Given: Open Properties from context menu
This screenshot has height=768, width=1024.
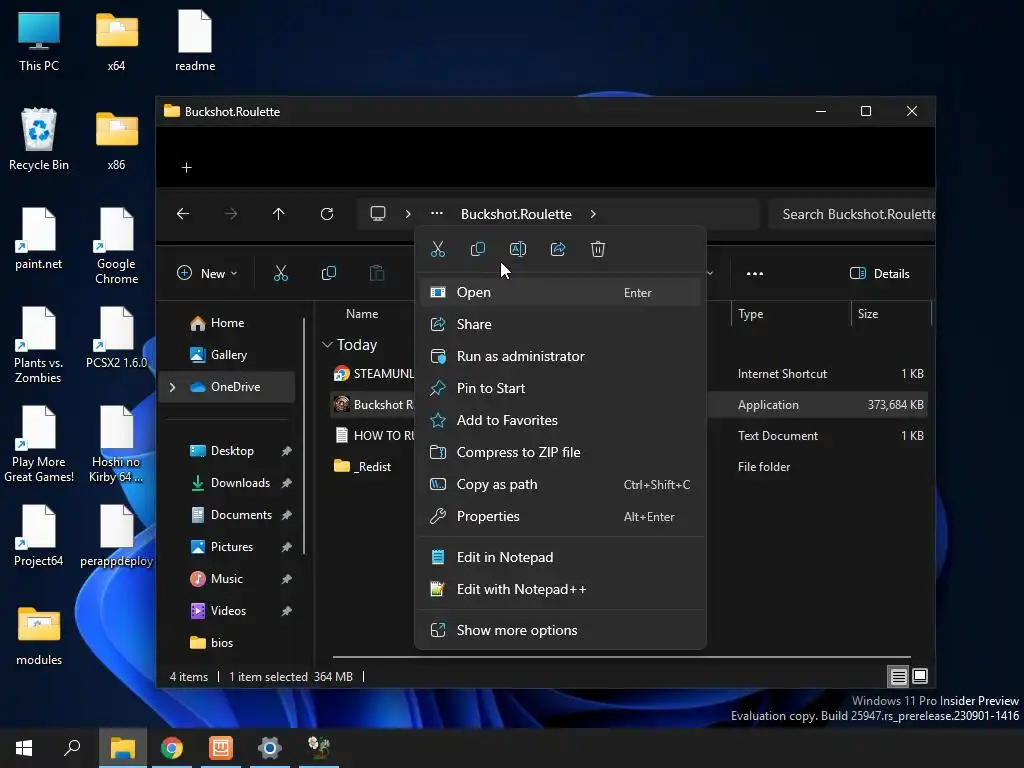Looking at the screenshot, I should point(560,517).
